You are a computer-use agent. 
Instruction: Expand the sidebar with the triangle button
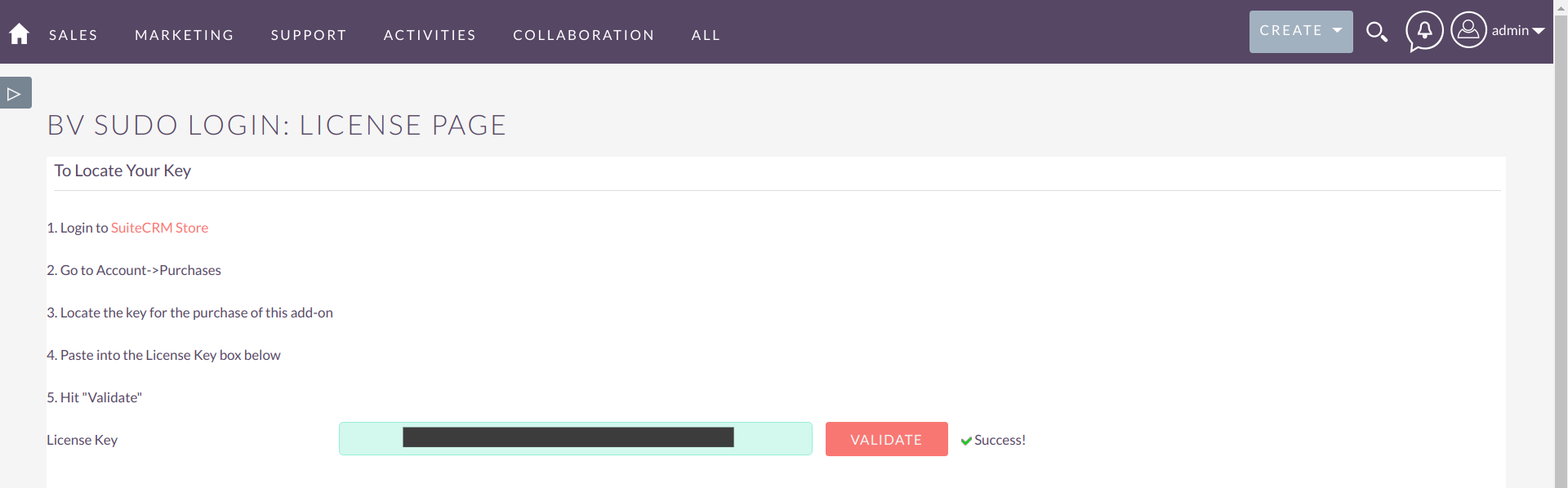point(15,93)
